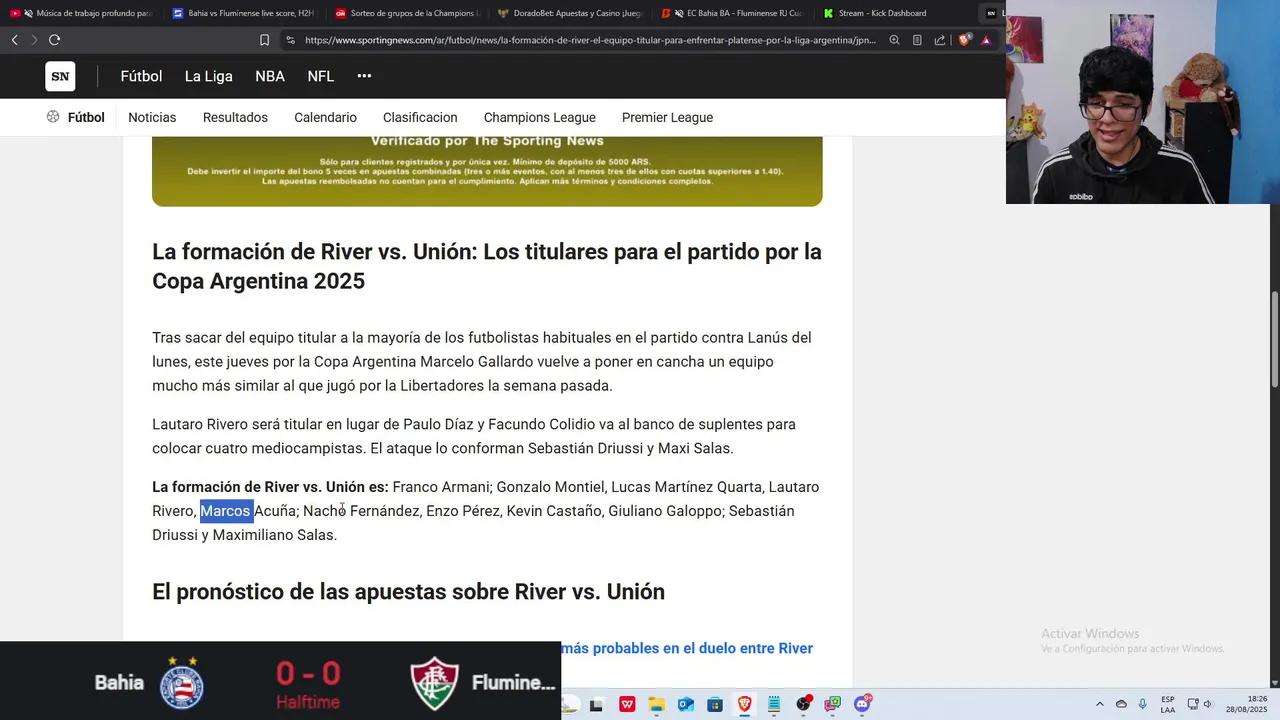This screenshot has width=1280, height=720.
Task: Open the Notepad taskbar icon
Action: pos(774,704)
